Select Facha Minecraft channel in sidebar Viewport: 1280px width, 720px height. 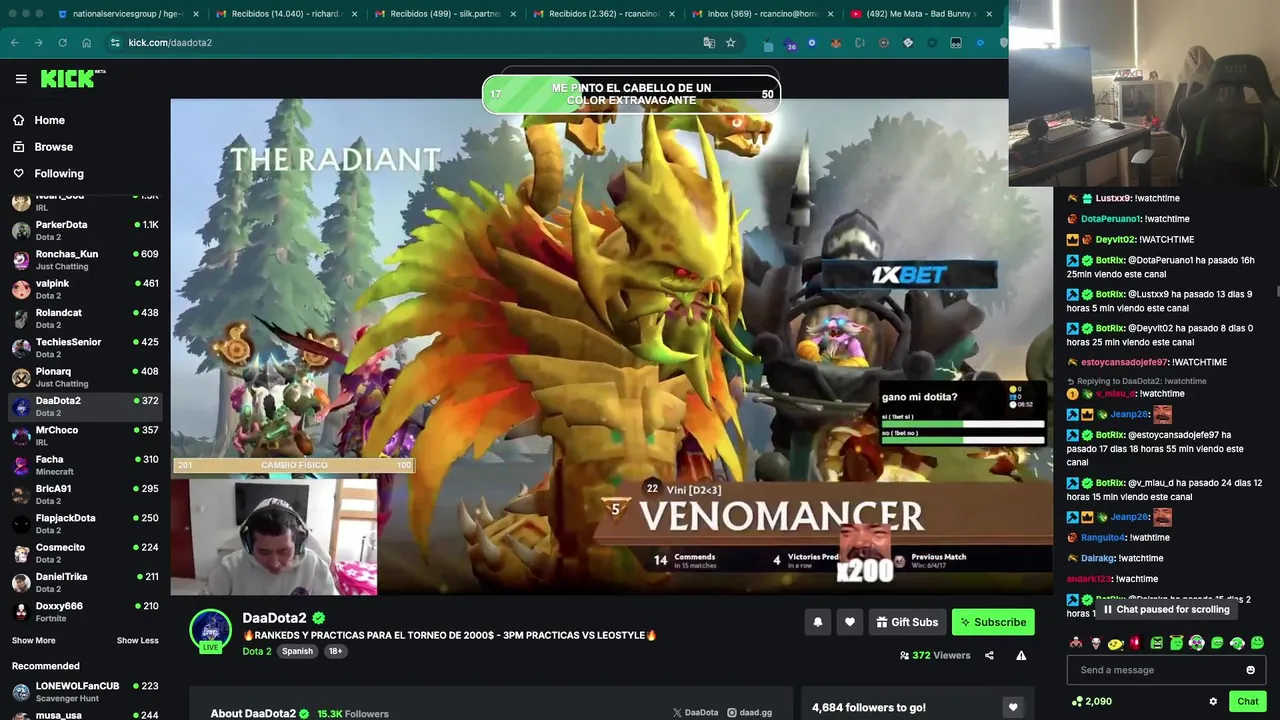85,465
